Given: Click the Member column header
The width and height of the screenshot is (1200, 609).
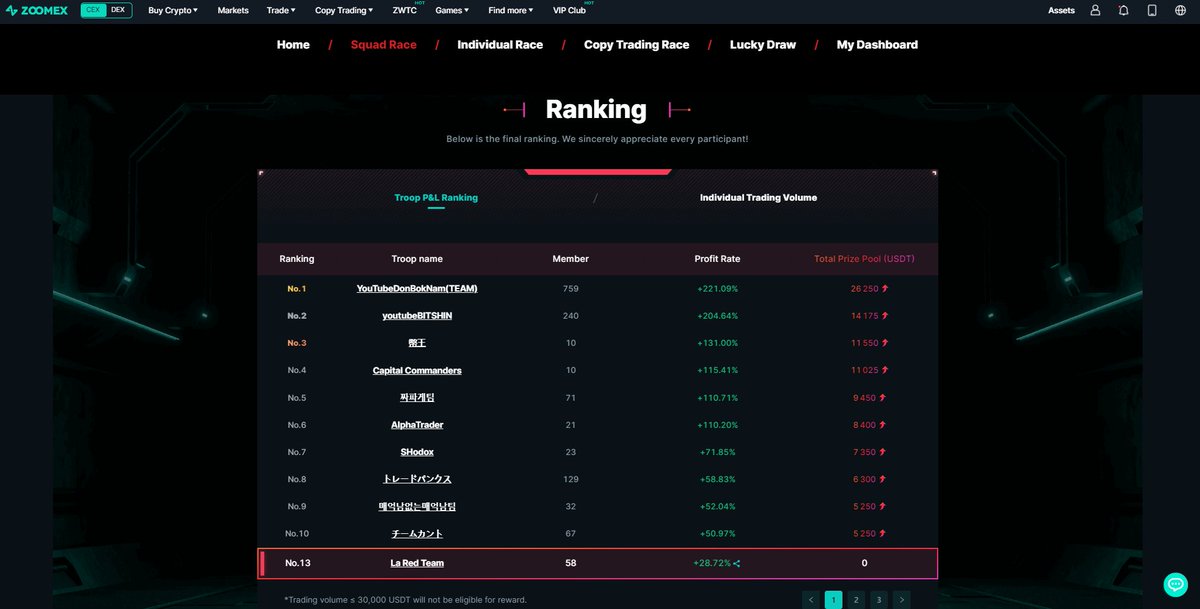Looking at the screenshot, I should click(x=571, y=259).
